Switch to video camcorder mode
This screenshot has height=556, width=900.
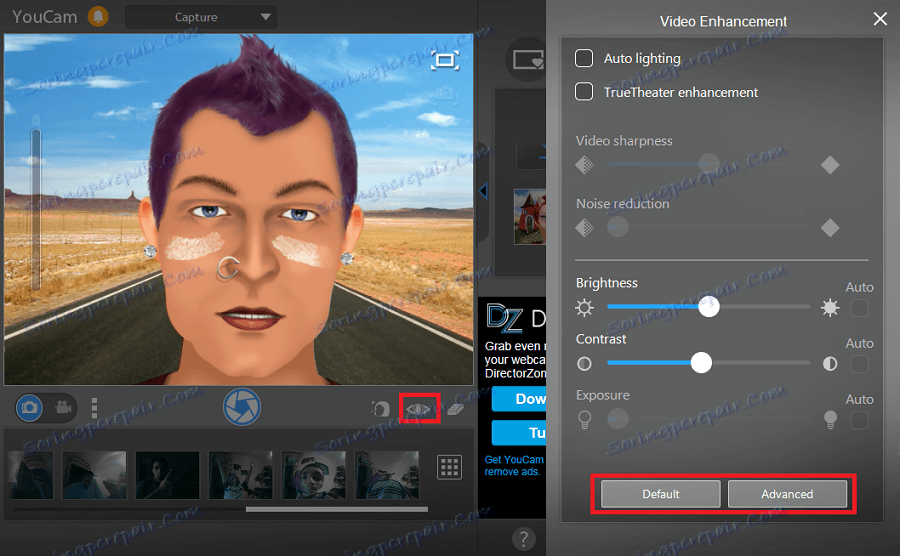[x=63, y=407]
